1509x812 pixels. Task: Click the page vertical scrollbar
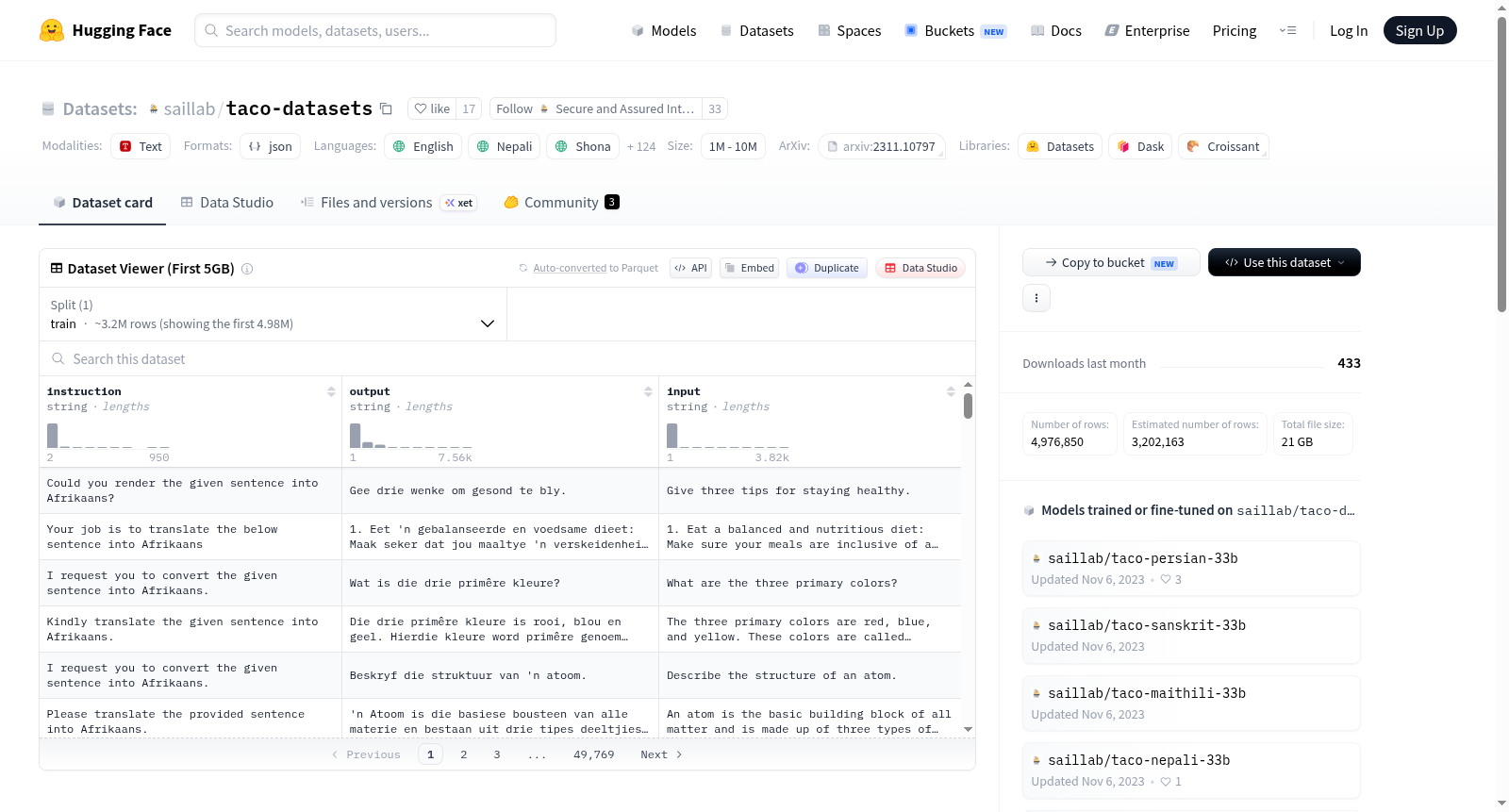(1501, 164)
